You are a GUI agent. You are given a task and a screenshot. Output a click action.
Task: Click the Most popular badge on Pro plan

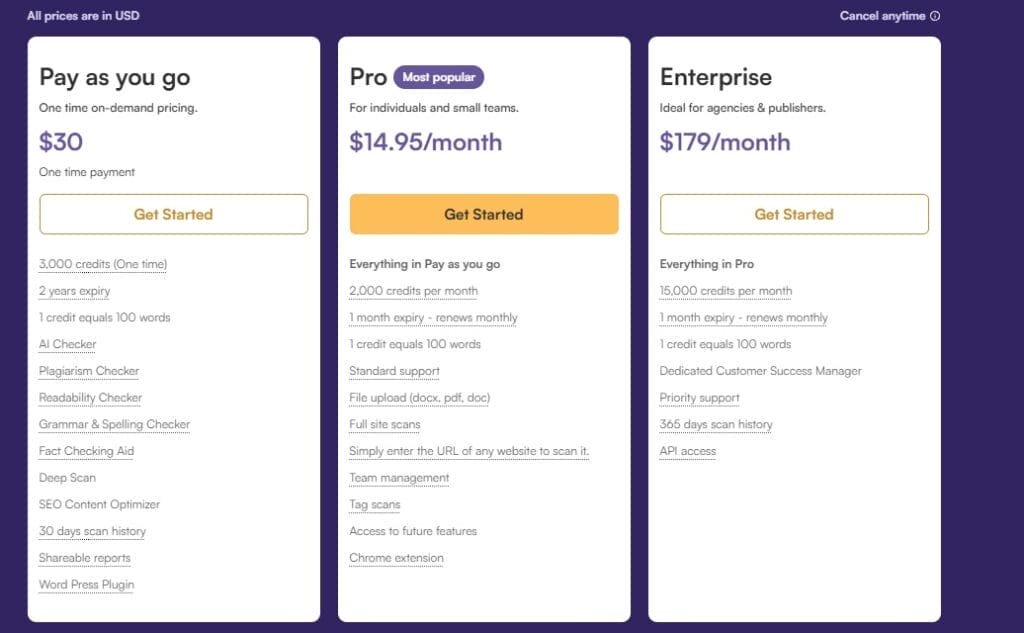click(x=439, y=77)
